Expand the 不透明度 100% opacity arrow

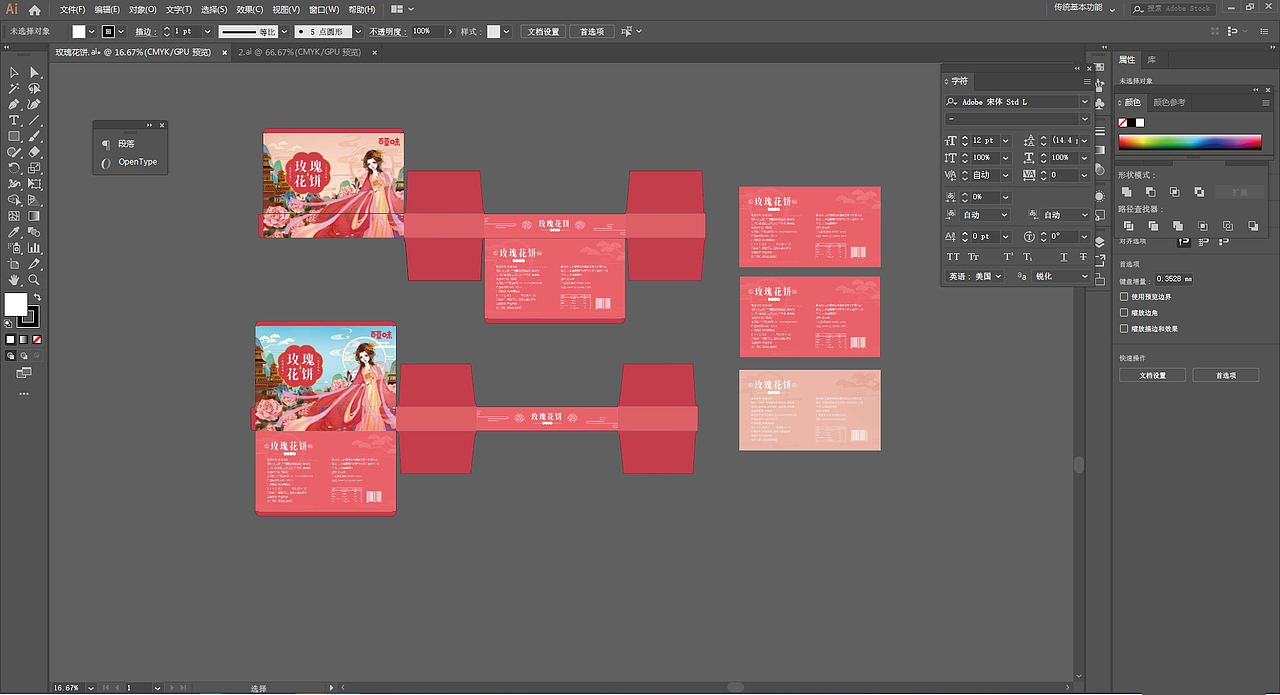click(x=449, y=32)
